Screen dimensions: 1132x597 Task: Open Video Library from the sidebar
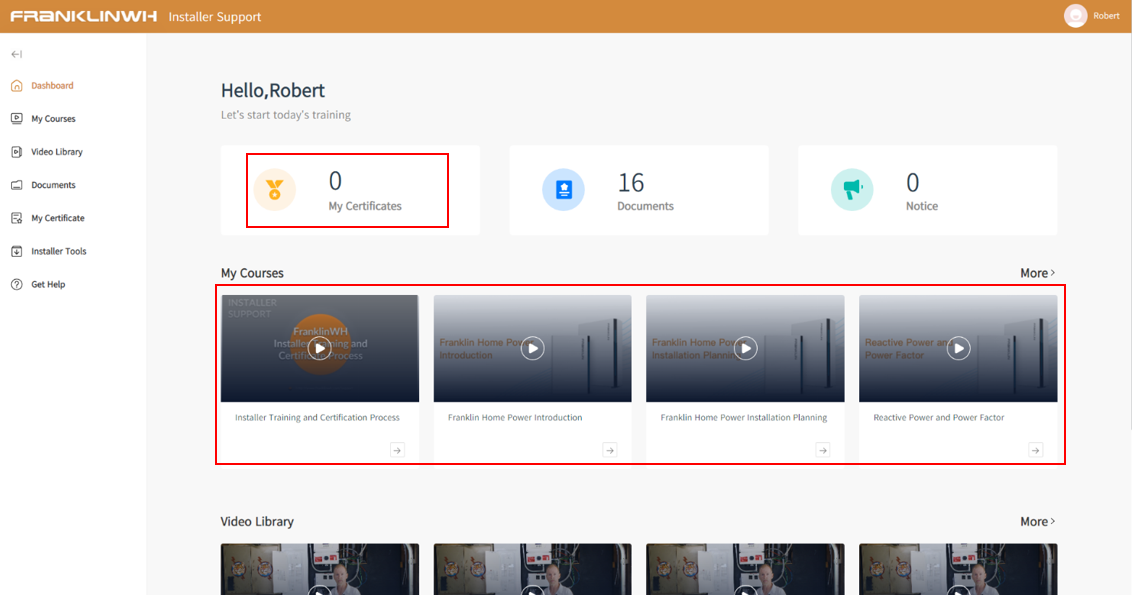tap(57, 152)
